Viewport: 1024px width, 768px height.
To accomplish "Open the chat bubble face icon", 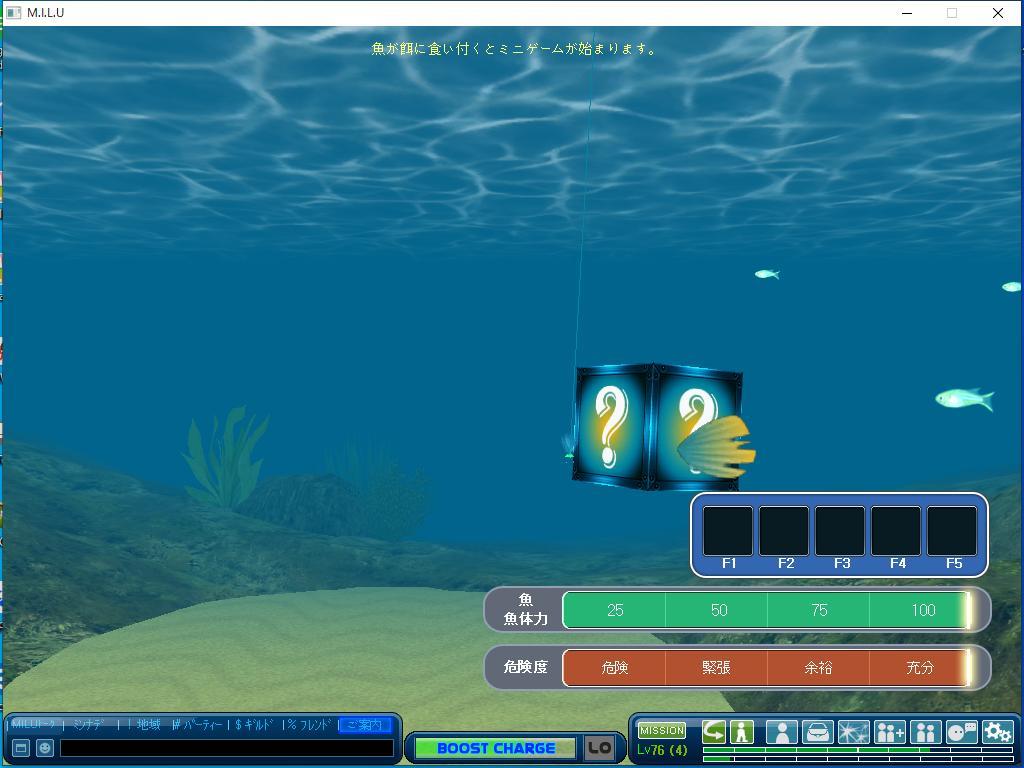I will [961, 732].
